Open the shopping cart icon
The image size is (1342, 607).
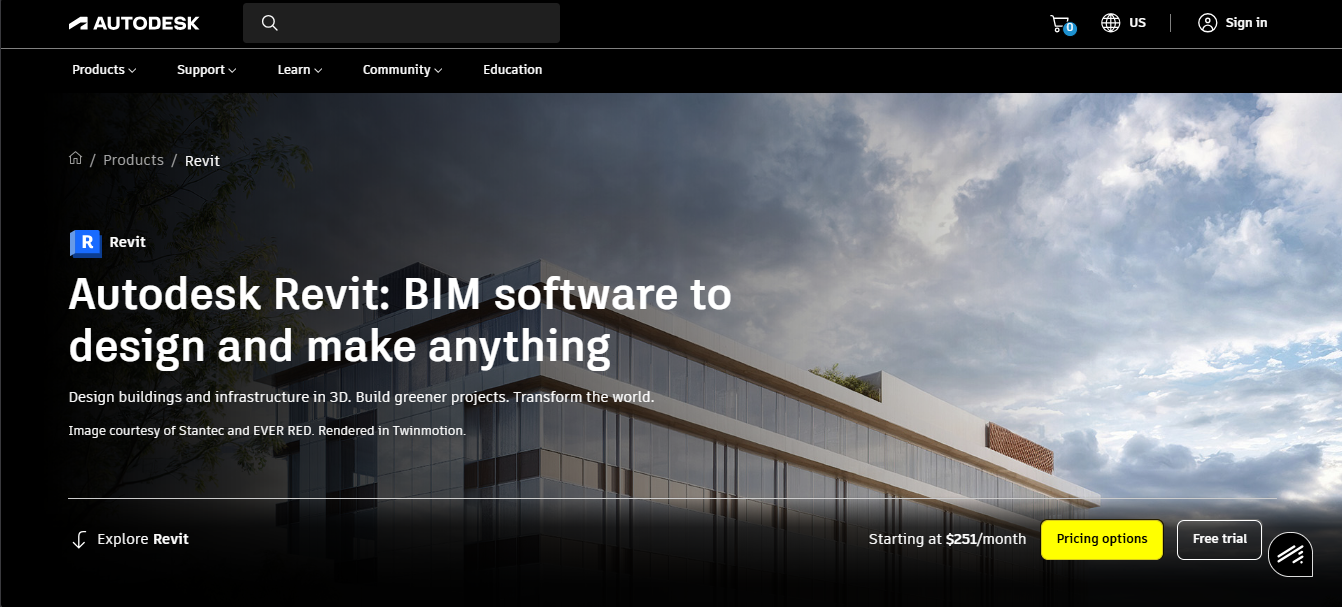tap(1059, 23)
